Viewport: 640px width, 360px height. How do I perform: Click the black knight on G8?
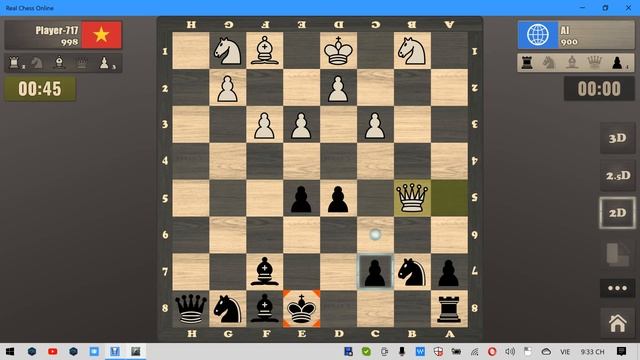227,309
